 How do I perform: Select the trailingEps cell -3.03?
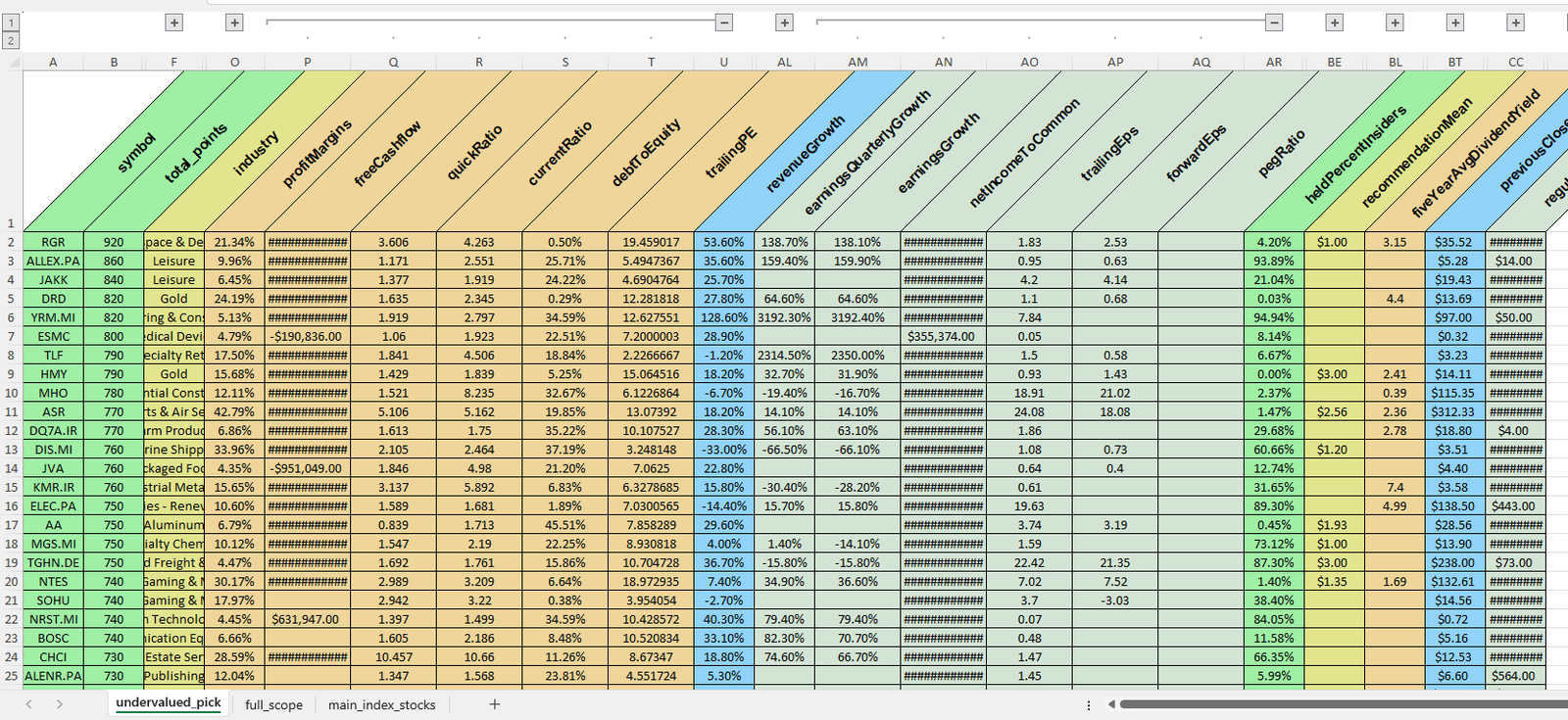coord(1115,600)
